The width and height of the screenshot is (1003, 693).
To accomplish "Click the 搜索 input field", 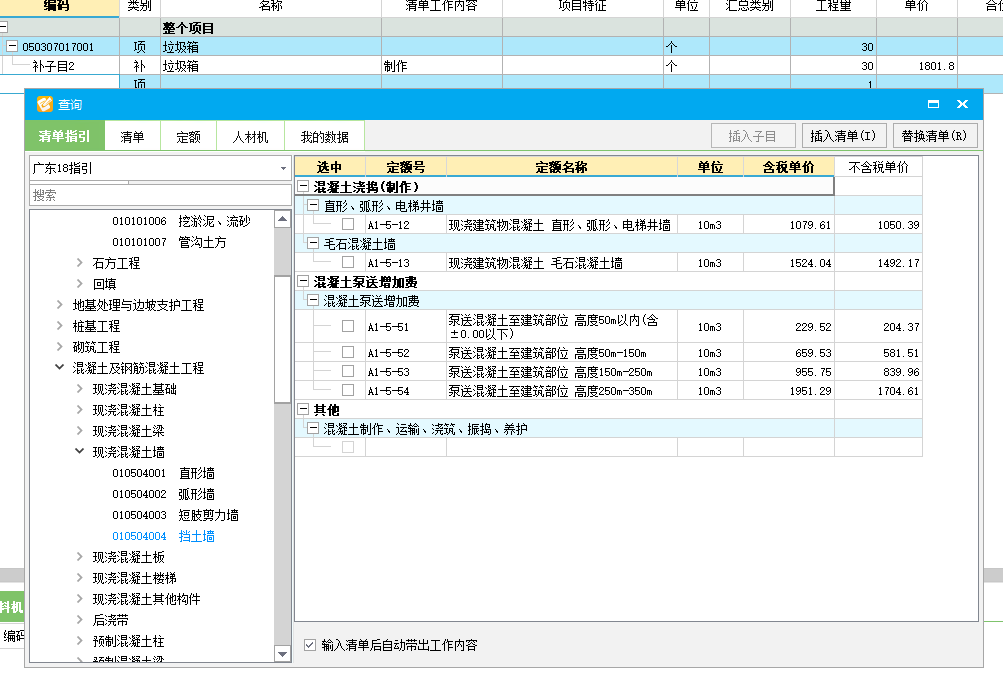I will [160, 195].
